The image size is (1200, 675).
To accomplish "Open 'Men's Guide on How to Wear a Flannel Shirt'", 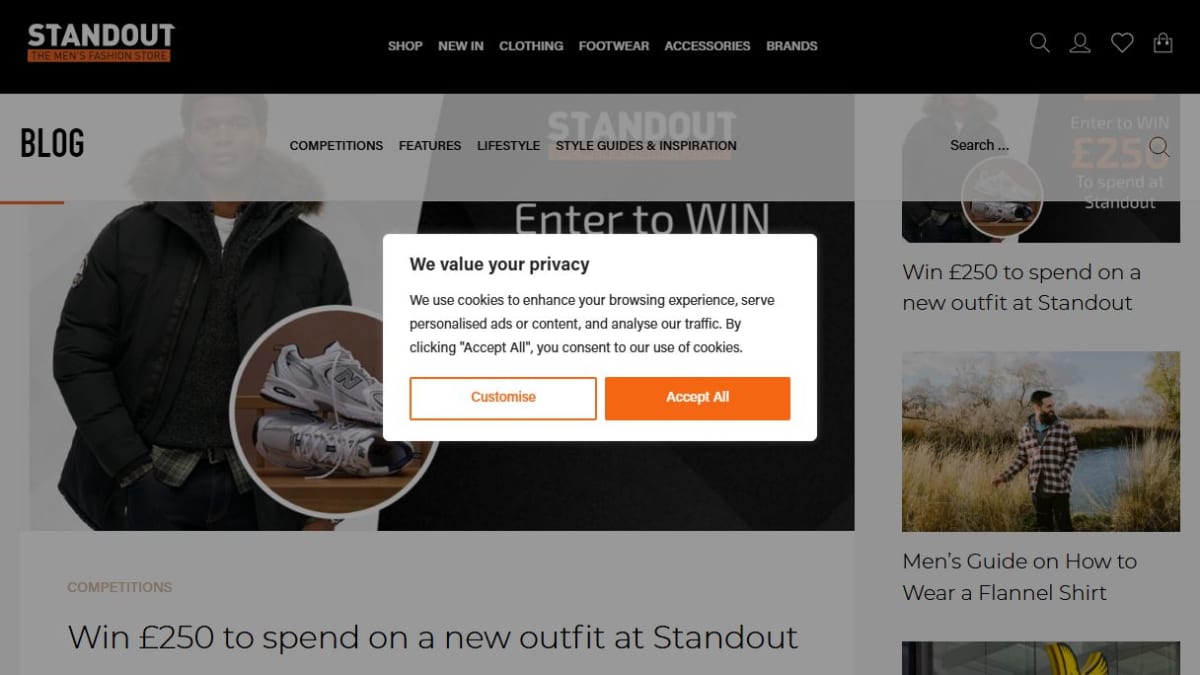I will pyautogui.click(x=1020, y=577).
